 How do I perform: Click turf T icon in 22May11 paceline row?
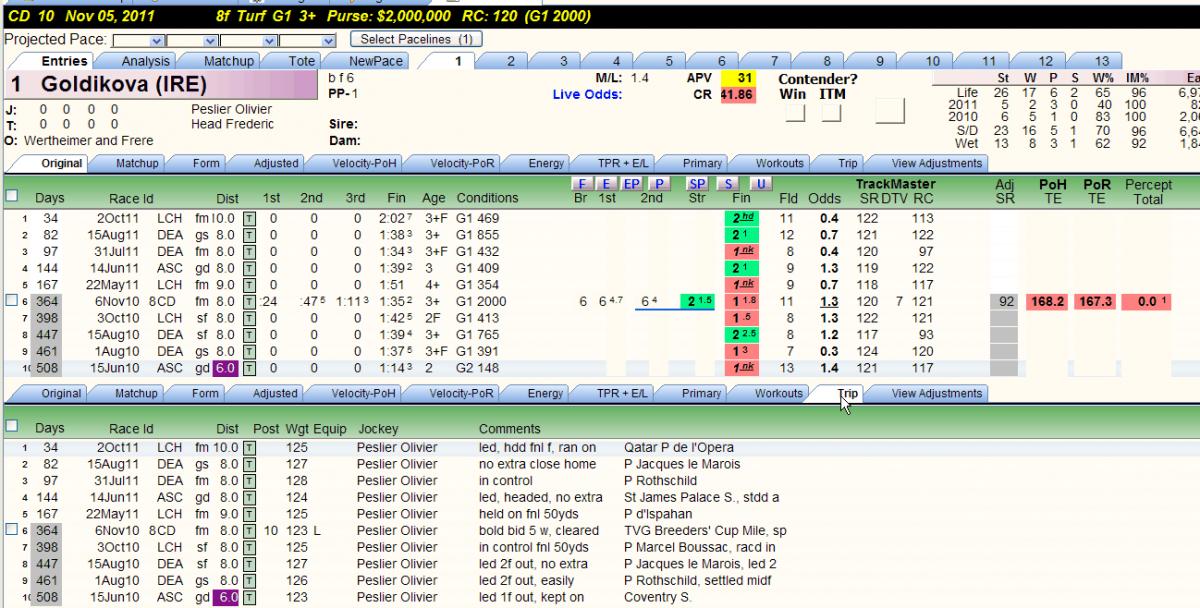tap(249, 284)
